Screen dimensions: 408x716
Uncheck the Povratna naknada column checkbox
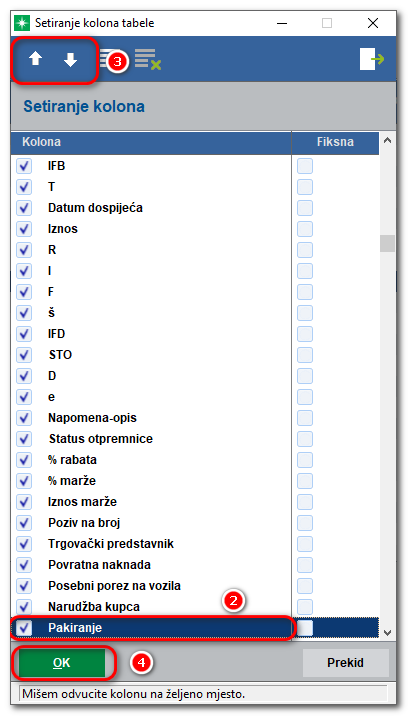[x=24, y=565]
